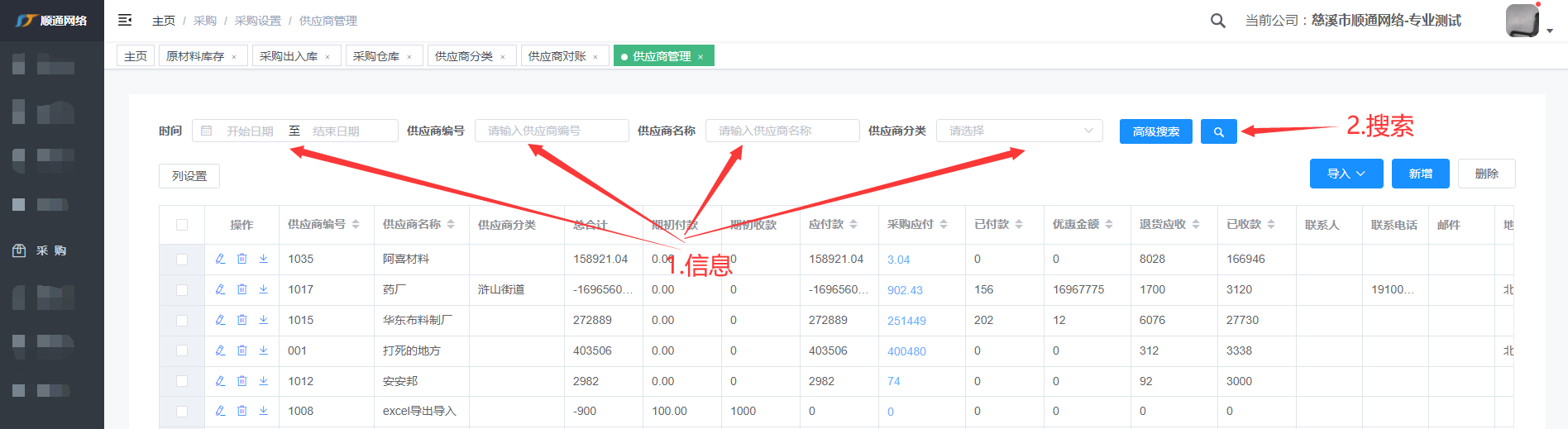The height and width of the screenshot is (429, 1568).
Task: Switch to the 原材料库存 tab
Action: pos(195,56)
